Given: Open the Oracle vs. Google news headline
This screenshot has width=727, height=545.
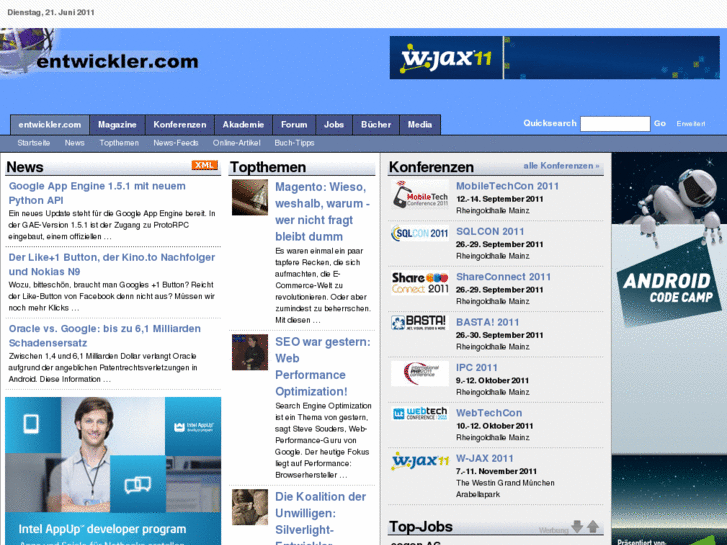Looking at the screenshot, I should [105, 336].
